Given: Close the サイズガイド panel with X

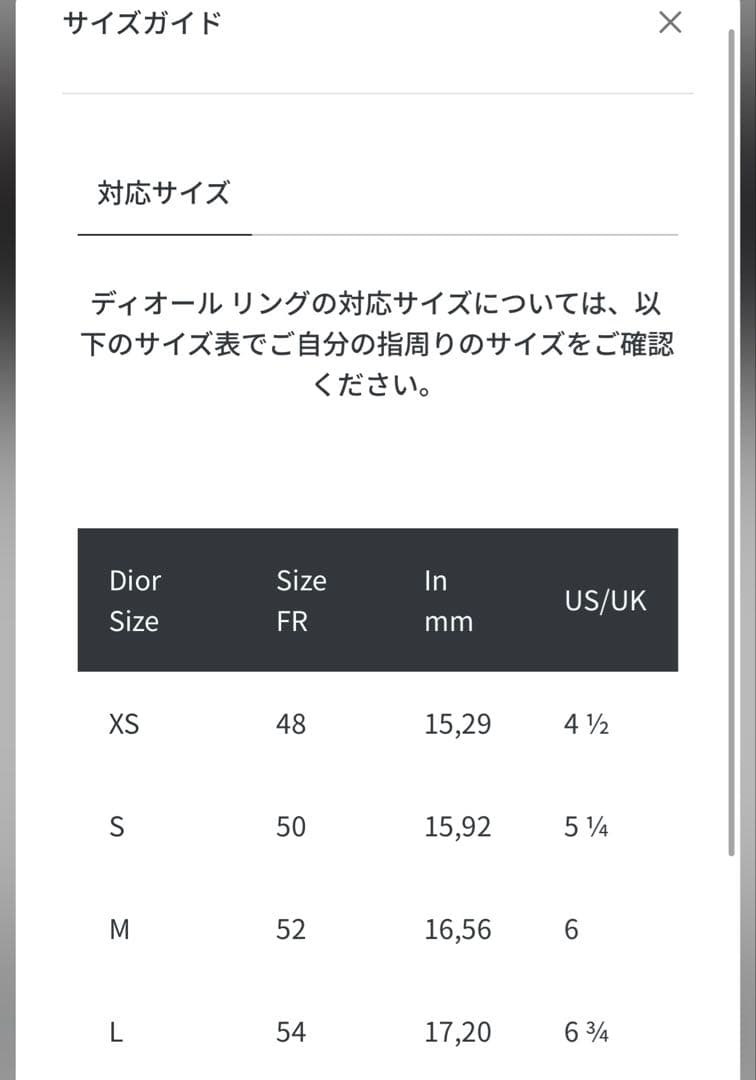Looking at the screenshot, I should pos(670,22).
